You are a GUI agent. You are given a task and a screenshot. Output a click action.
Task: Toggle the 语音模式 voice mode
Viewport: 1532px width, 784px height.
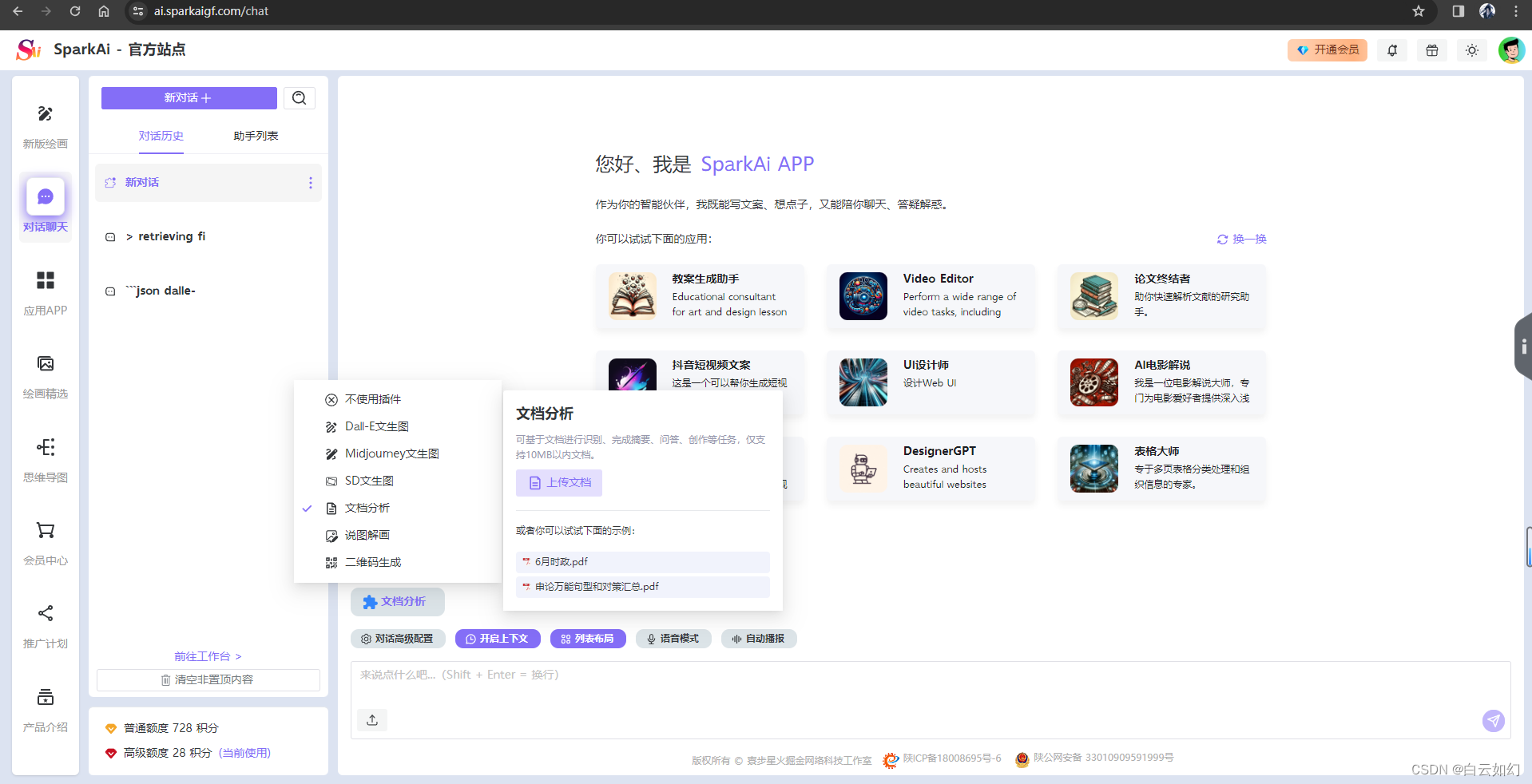coord(673,639)
